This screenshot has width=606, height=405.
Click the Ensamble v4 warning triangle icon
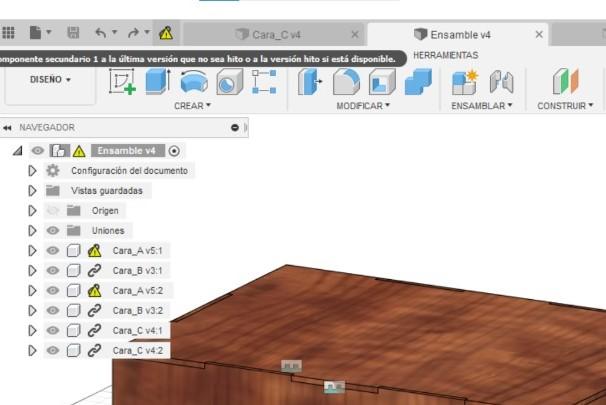[79, 151]
